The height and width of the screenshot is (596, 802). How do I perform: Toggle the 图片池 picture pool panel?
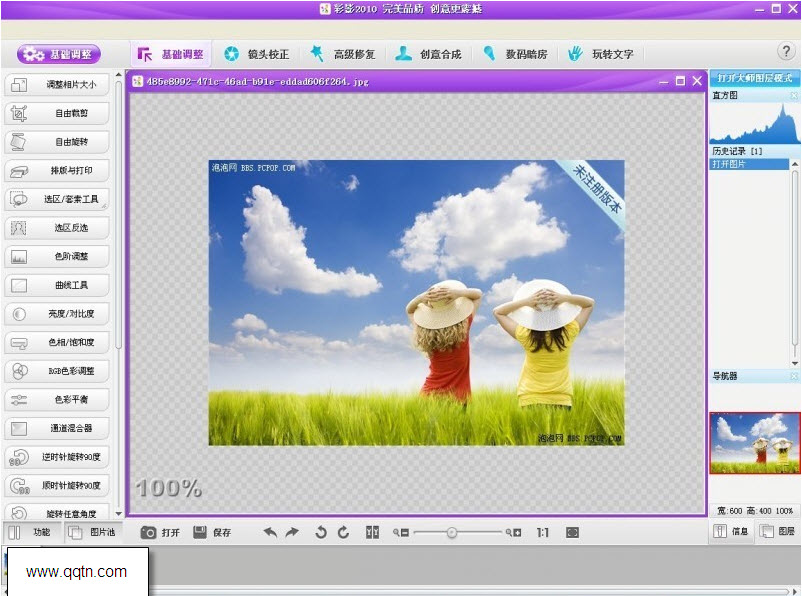pos(93,532)
